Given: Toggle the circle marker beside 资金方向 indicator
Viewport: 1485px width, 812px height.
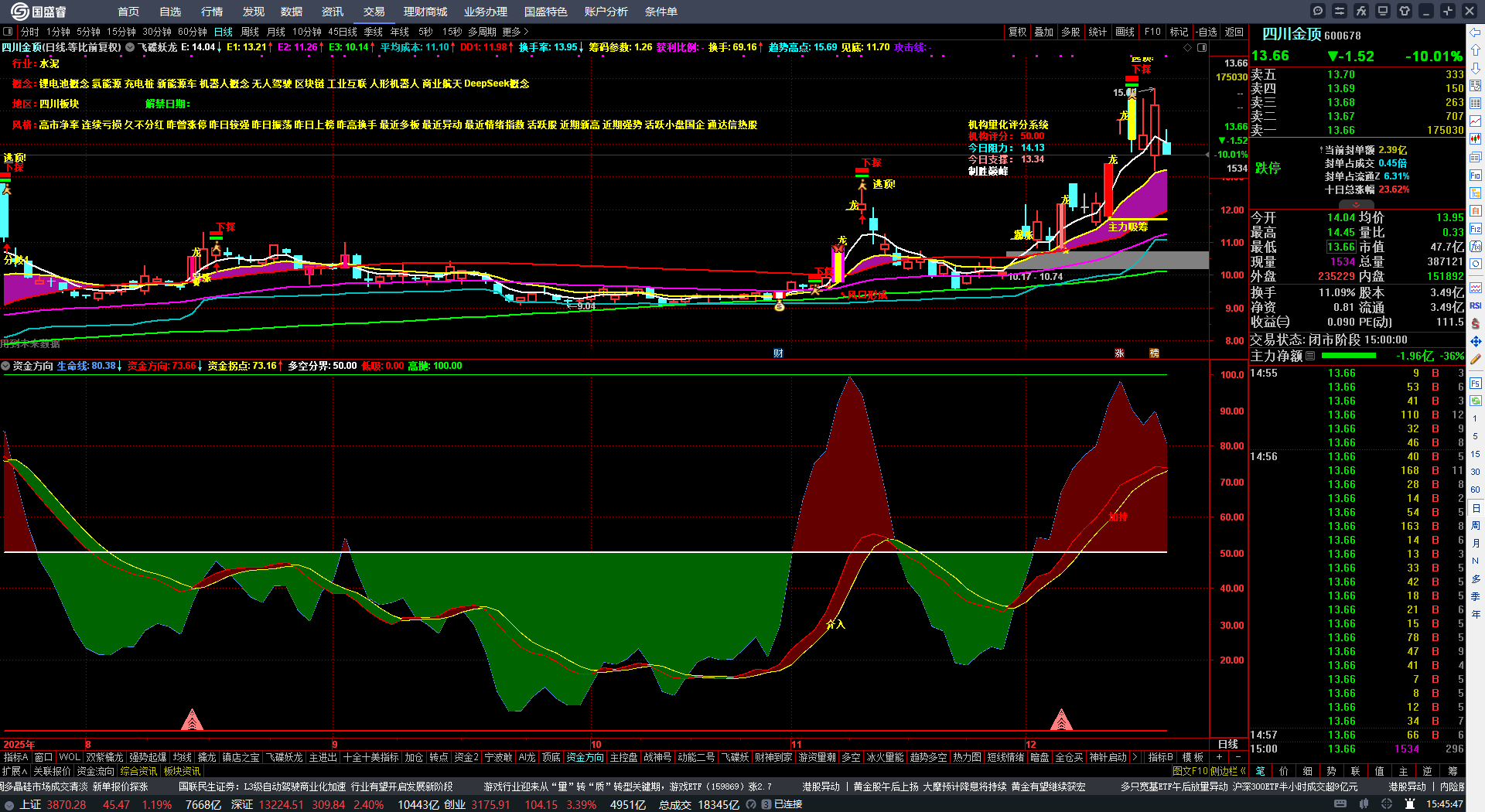Looking at the screenshot, I should coord(5,366).
